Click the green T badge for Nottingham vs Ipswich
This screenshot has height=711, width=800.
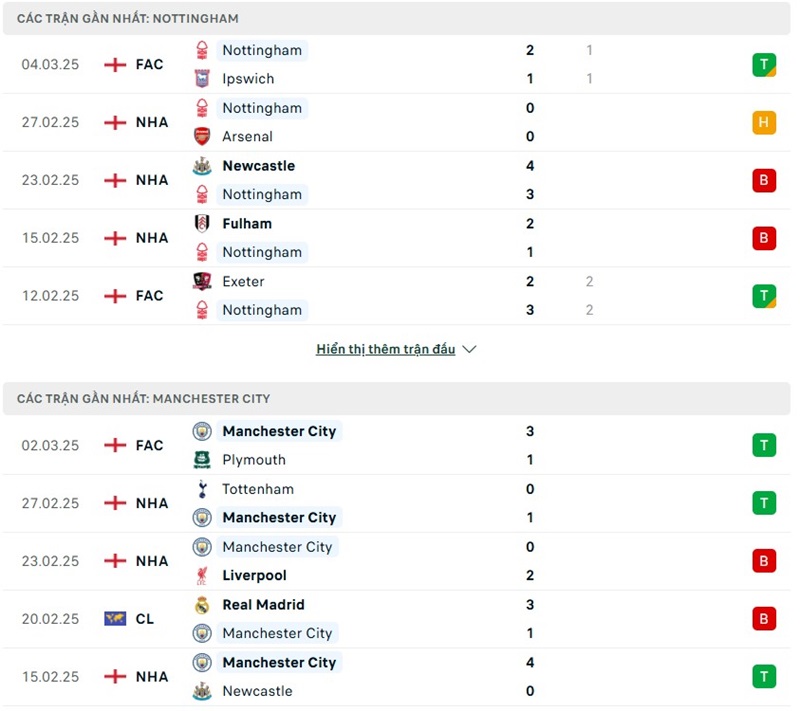click(x=764, y=65)
